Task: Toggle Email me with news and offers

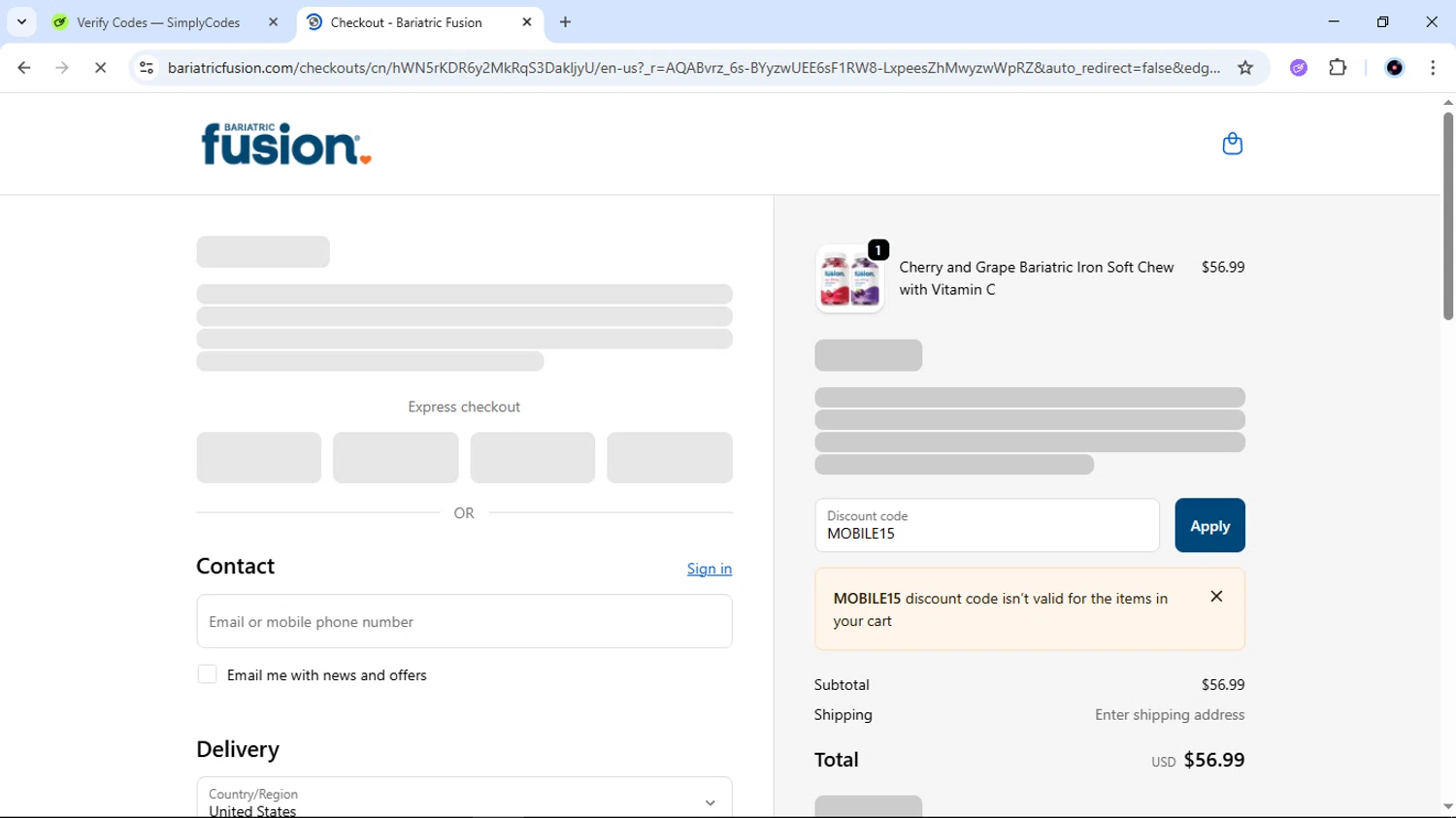Action: pos(207,674)
